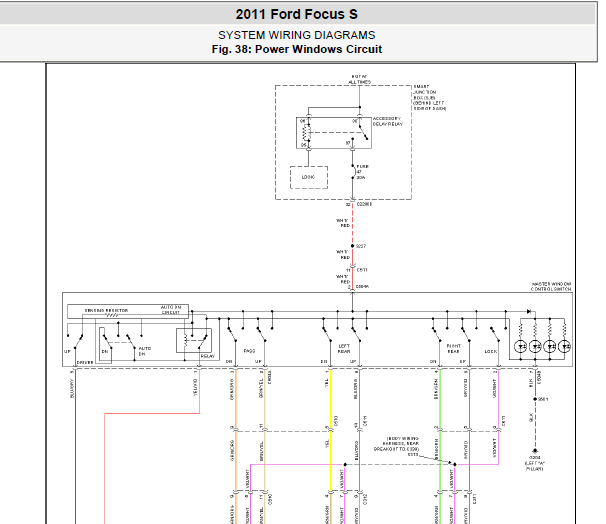
Task: Click the "RELAY" label in master switch
Action: pyautogui.click(x=208, y=356)
